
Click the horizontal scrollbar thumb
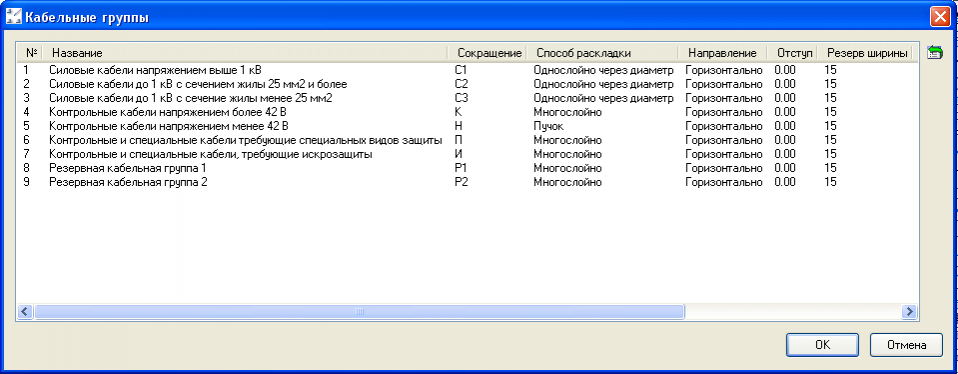[x=359, y=312]
